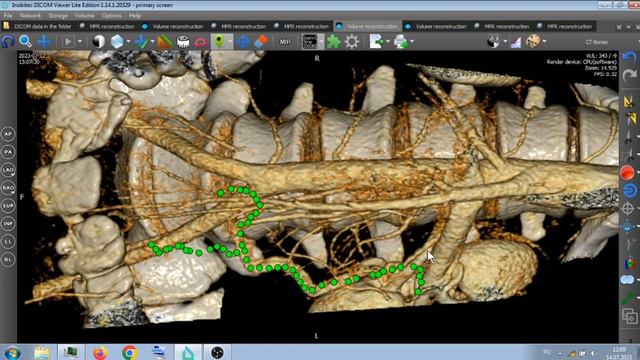Screen dimensions: 640x360
Task: Toggle MIP rendering mode
Action: point(285,42)
